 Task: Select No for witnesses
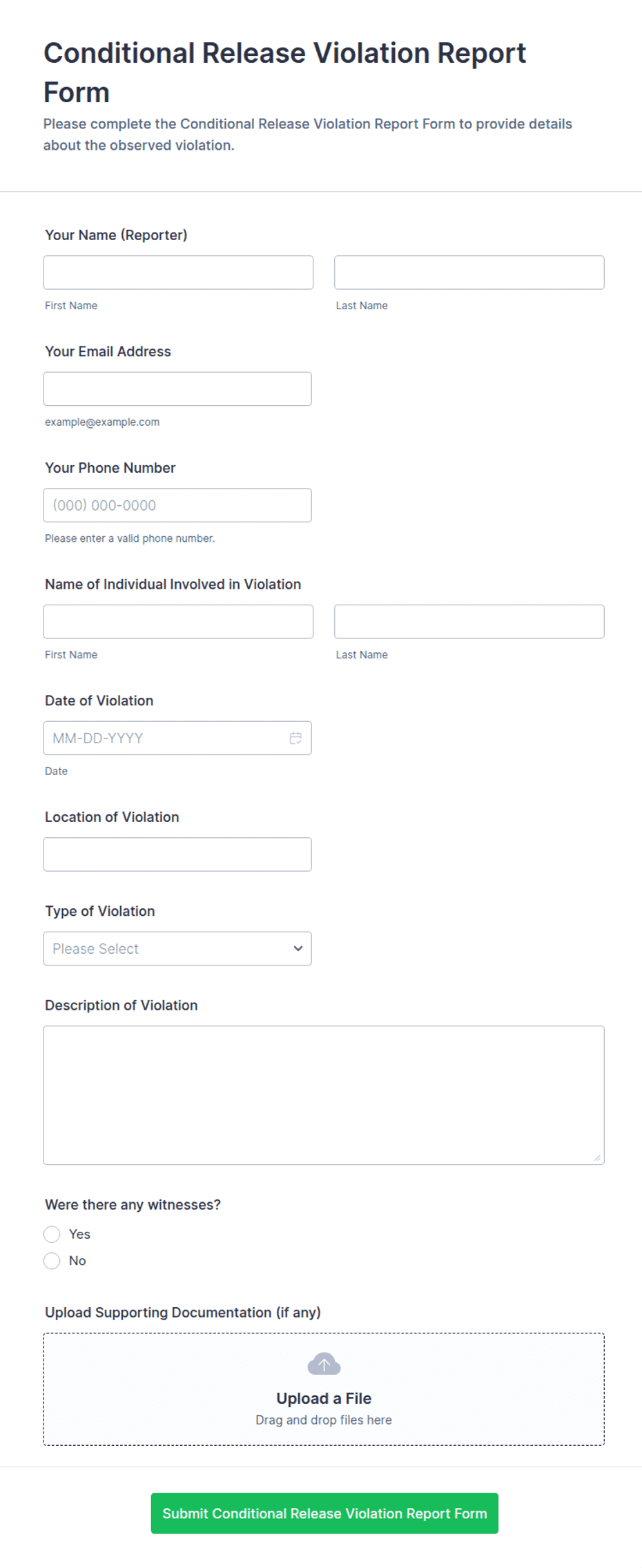pos(52,1261)
